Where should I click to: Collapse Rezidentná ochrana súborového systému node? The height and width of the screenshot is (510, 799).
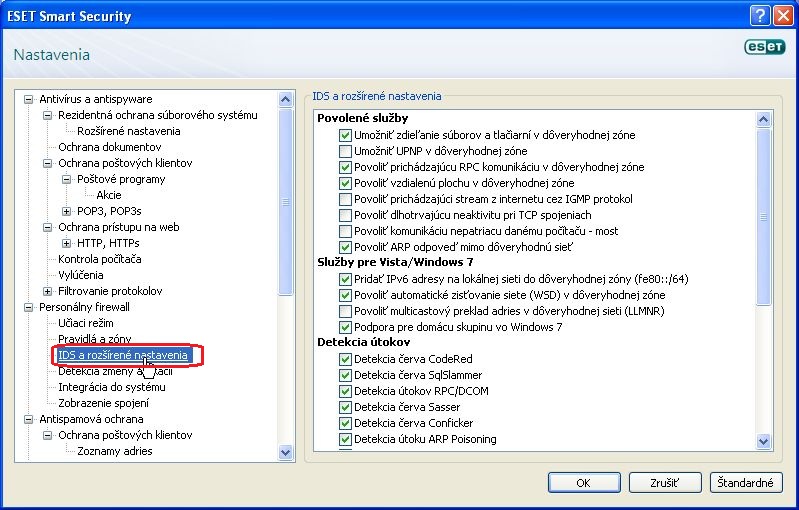point(47,115)
